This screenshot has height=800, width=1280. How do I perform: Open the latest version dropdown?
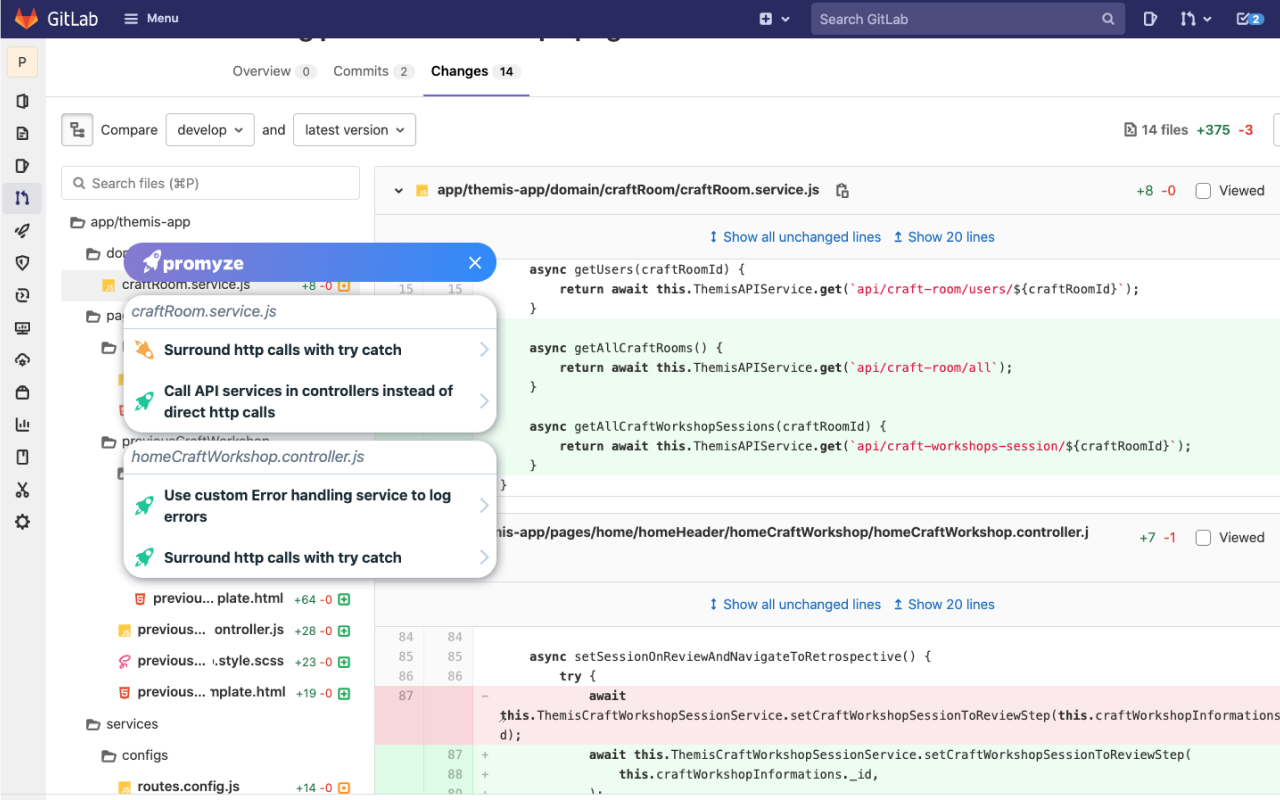(354, 130)
